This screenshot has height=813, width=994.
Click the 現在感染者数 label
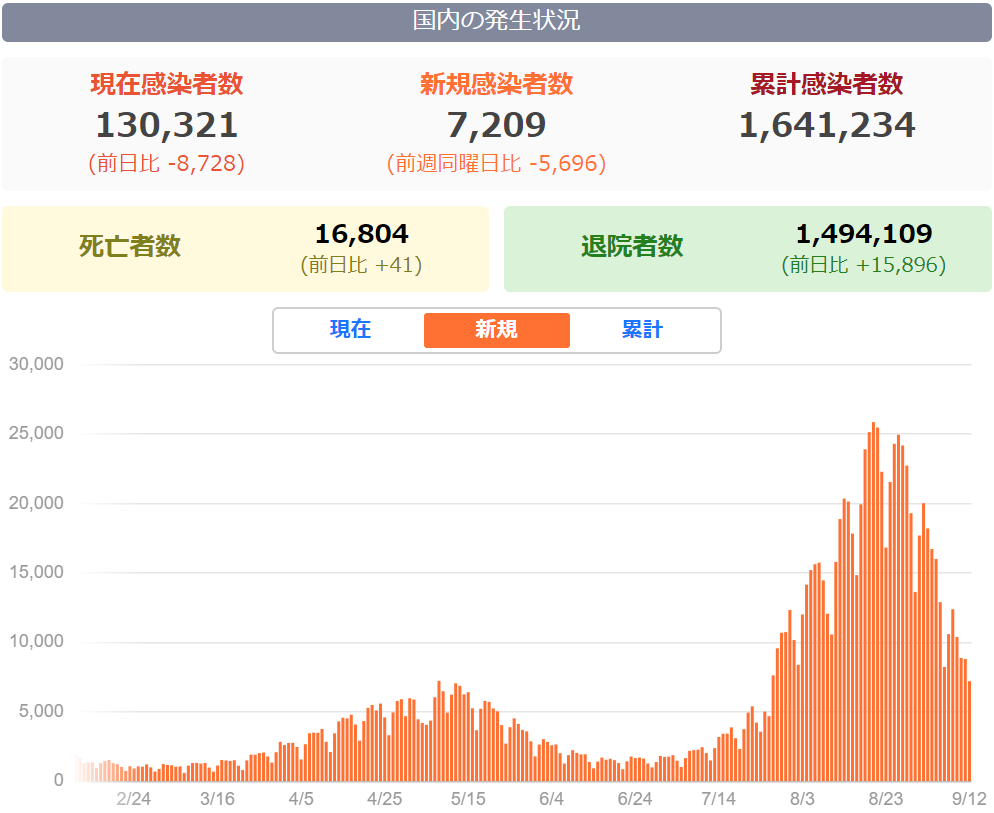pos(167,84)
